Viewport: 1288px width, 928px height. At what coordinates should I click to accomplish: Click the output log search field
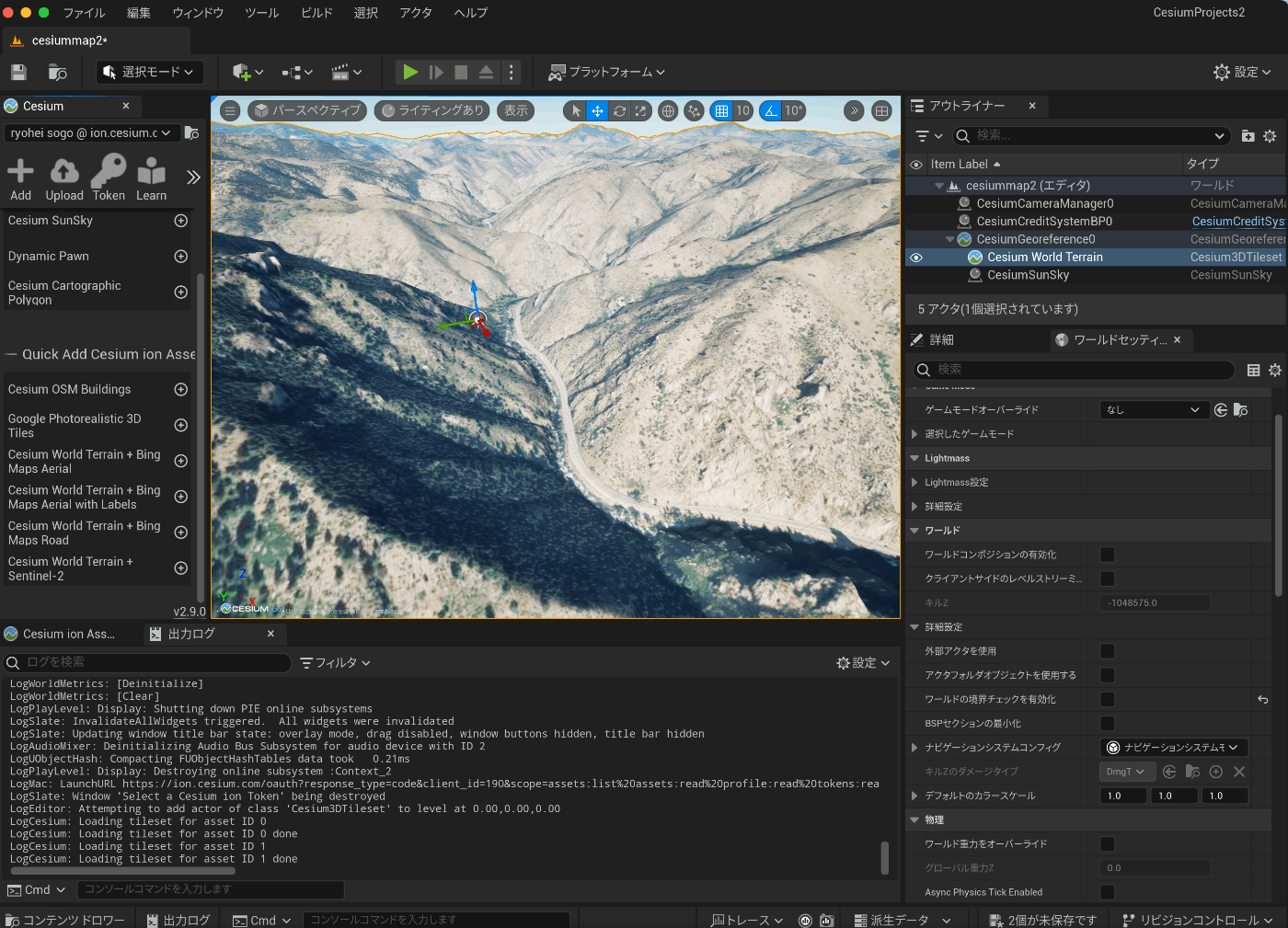click(147, 663)
